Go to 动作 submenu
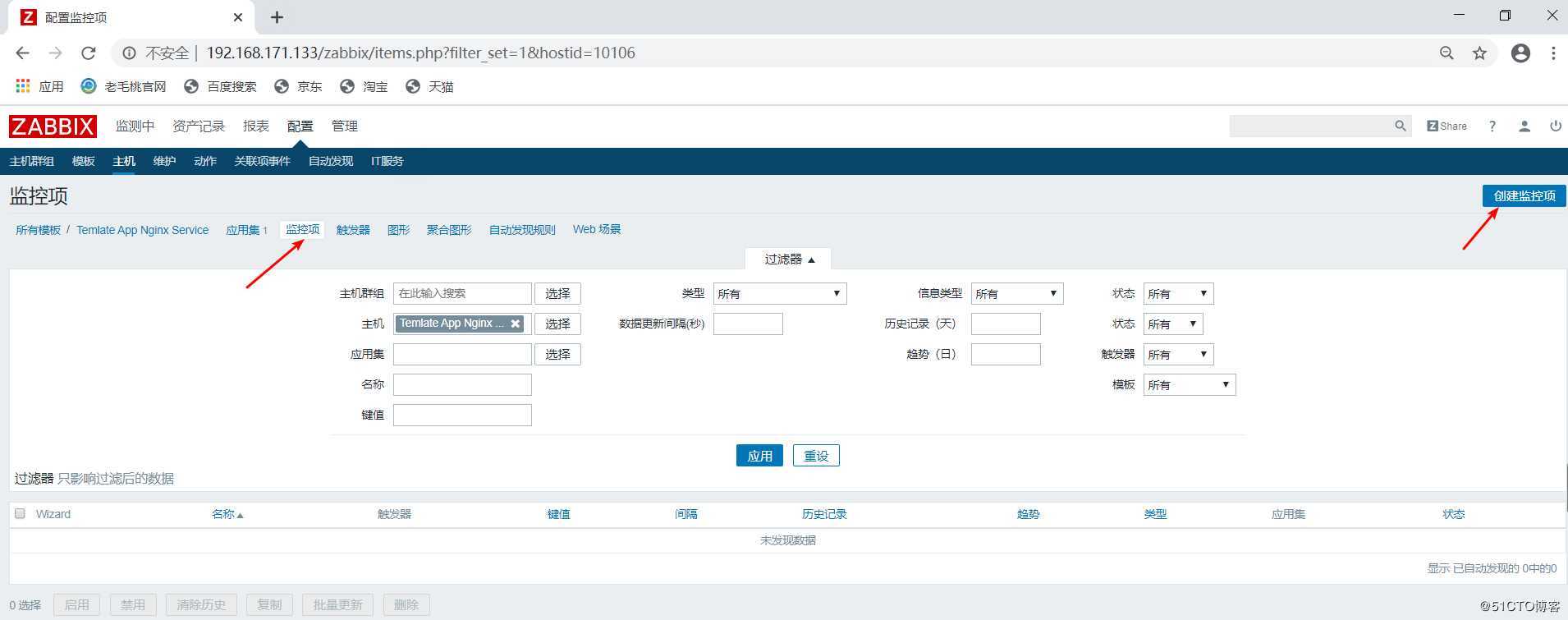 (205, 161)
